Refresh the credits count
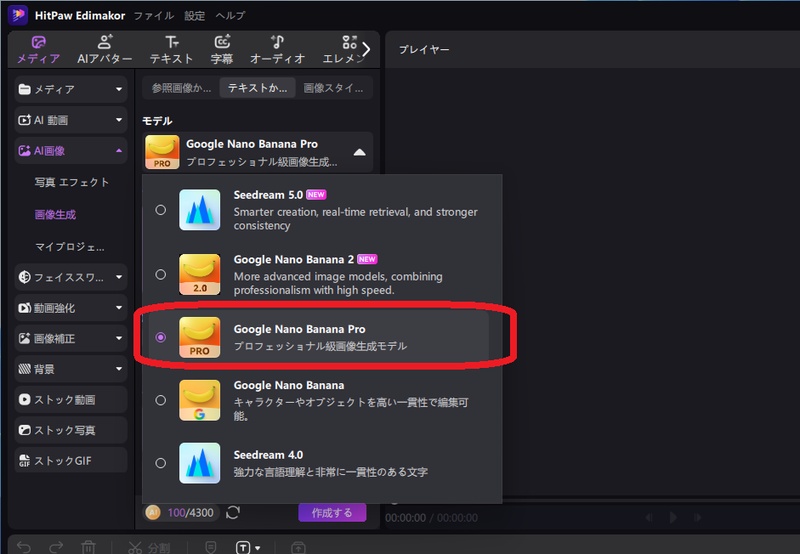This screenshot has height=554, width=800. (233, 512)
